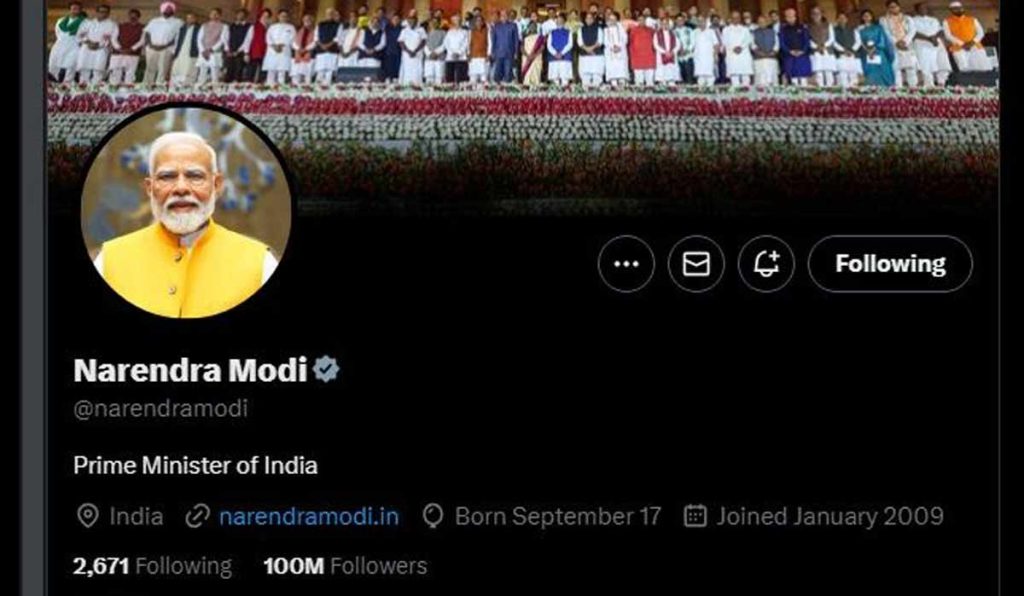Click the Born September 17 text
This screenshot has width=1024, height=596.
pyautogui.click(x=557, y=516)
